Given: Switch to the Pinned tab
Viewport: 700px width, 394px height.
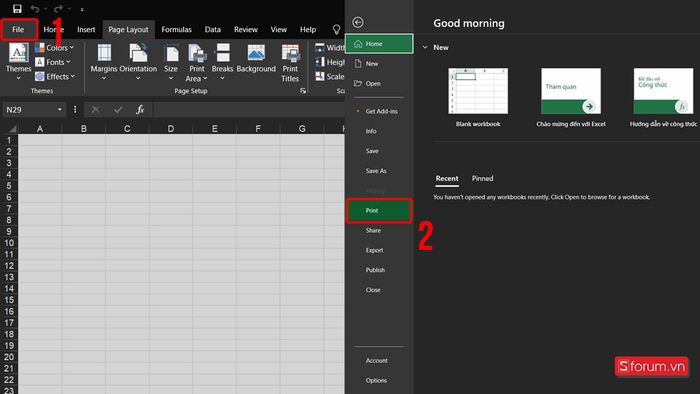Looking at the screenshot, I should [x=483, y=178].
